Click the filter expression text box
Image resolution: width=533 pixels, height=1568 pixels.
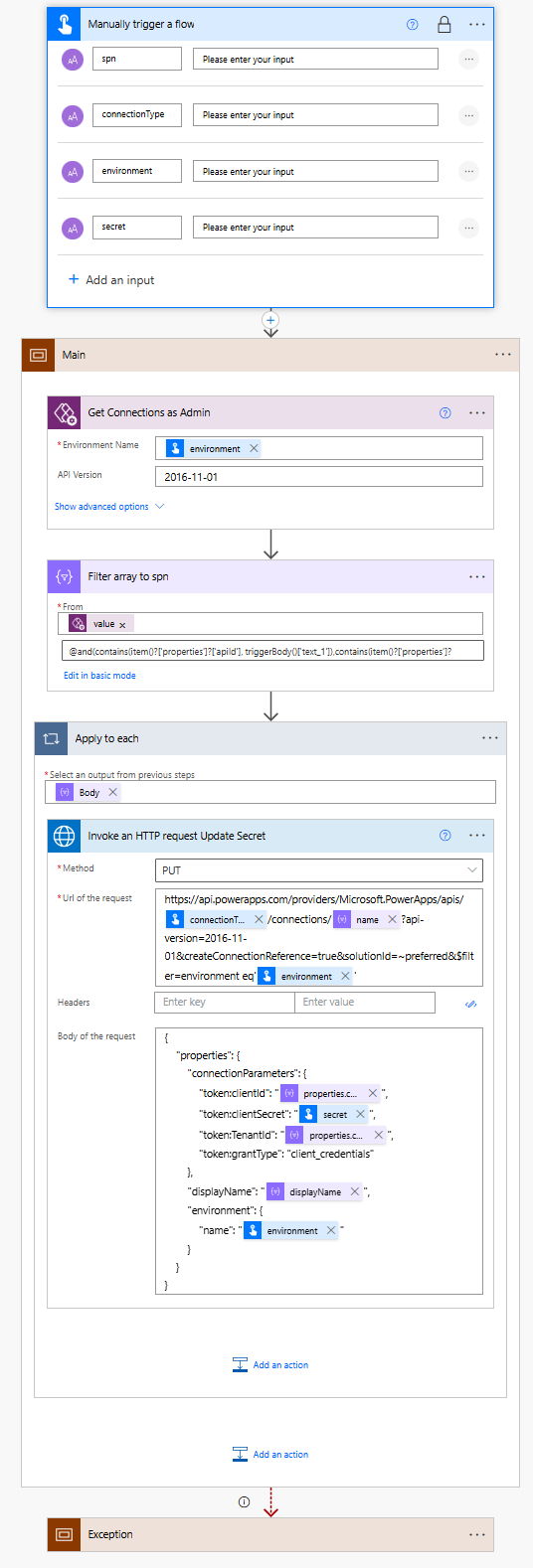point(272,651)
